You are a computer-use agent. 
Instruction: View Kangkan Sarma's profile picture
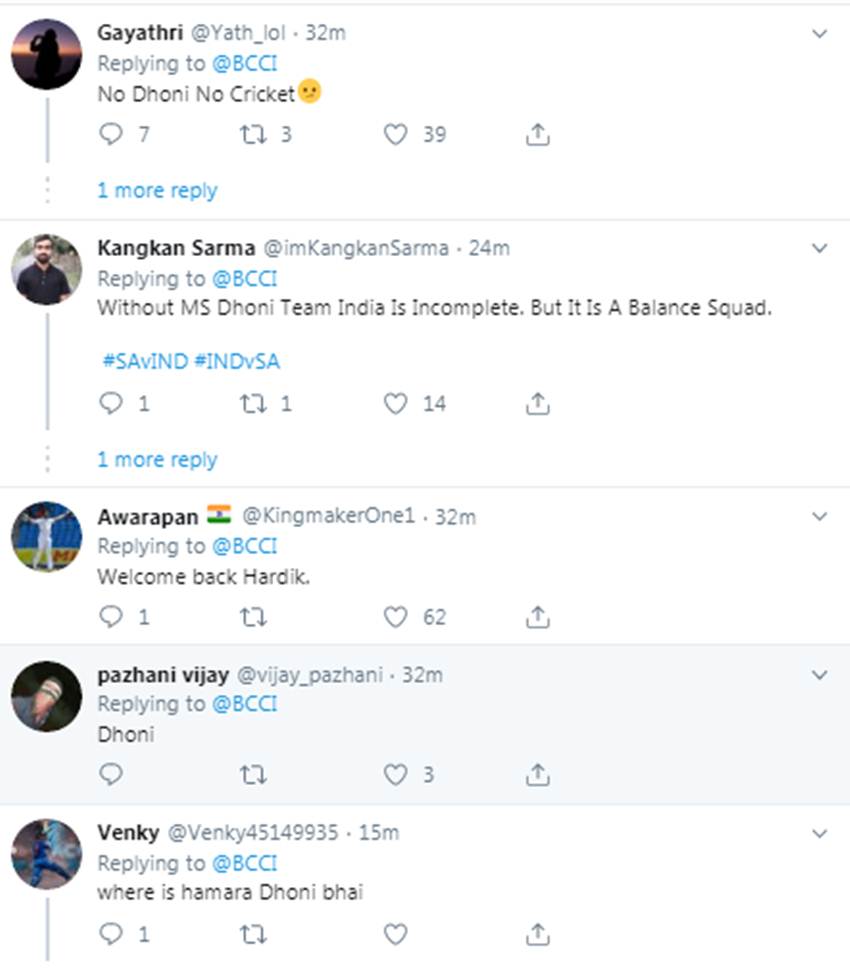pos(47,269)
